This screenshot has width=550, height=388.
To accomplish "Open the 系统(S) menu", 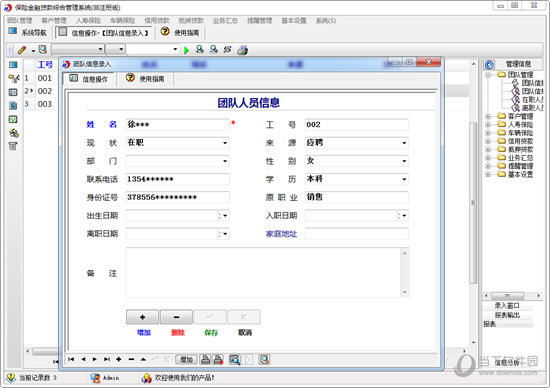I will tap(326, 21).
